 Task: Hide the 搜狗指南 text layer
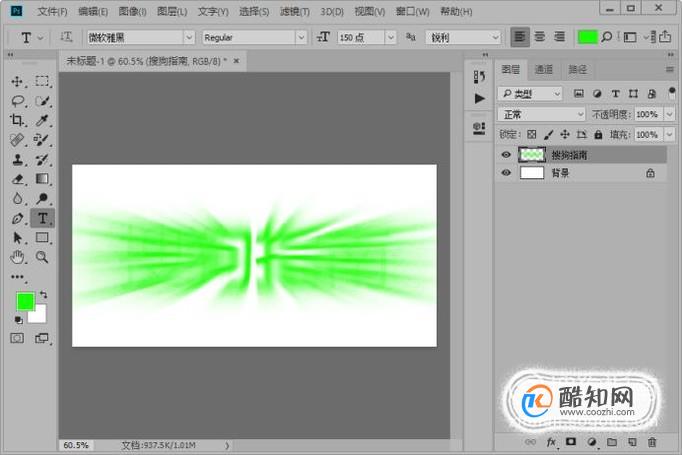tap(506, 155)
